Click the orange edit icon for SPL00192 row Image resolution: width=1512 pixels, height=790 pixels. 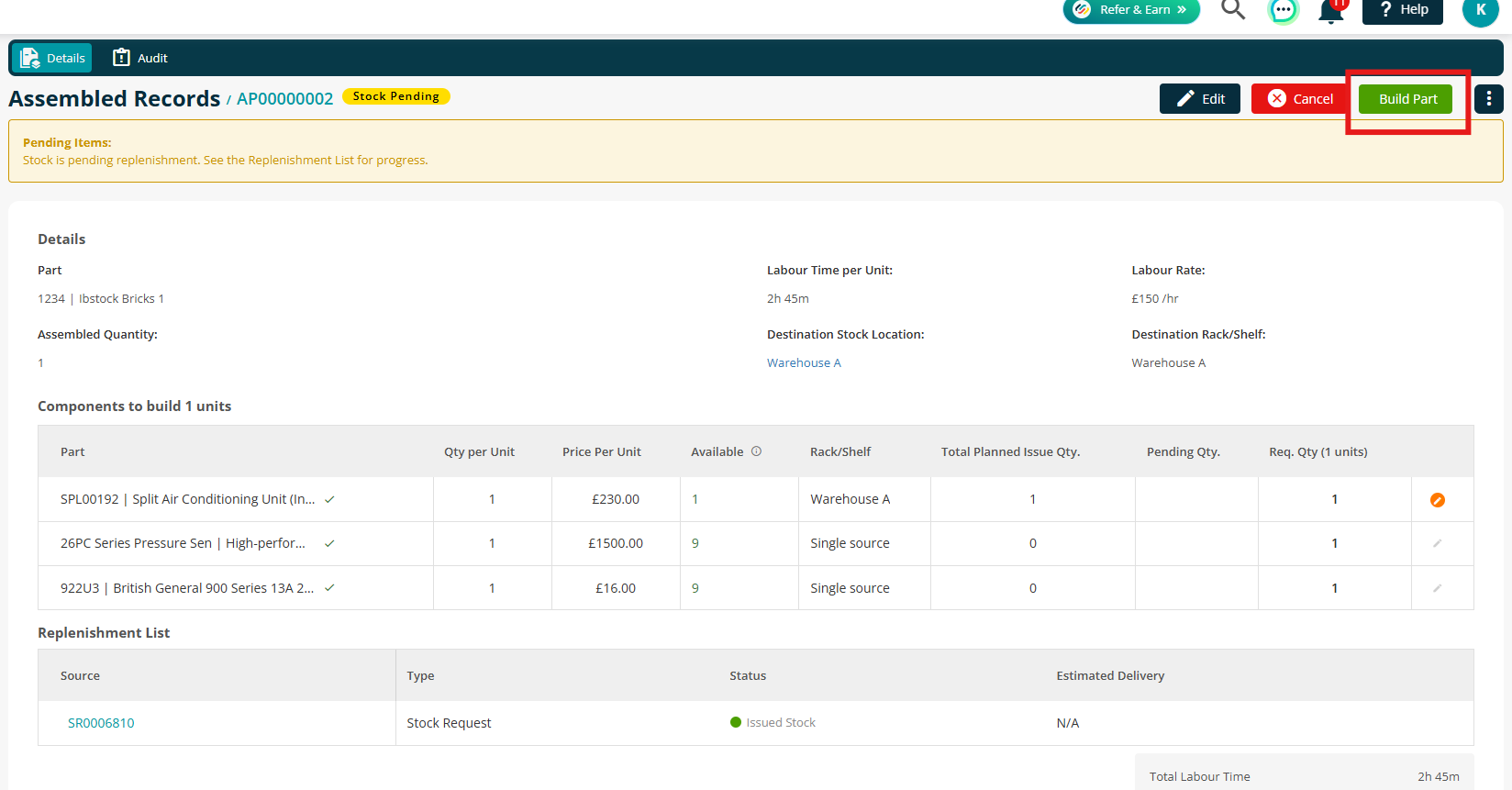click(x=1438, y=500)
